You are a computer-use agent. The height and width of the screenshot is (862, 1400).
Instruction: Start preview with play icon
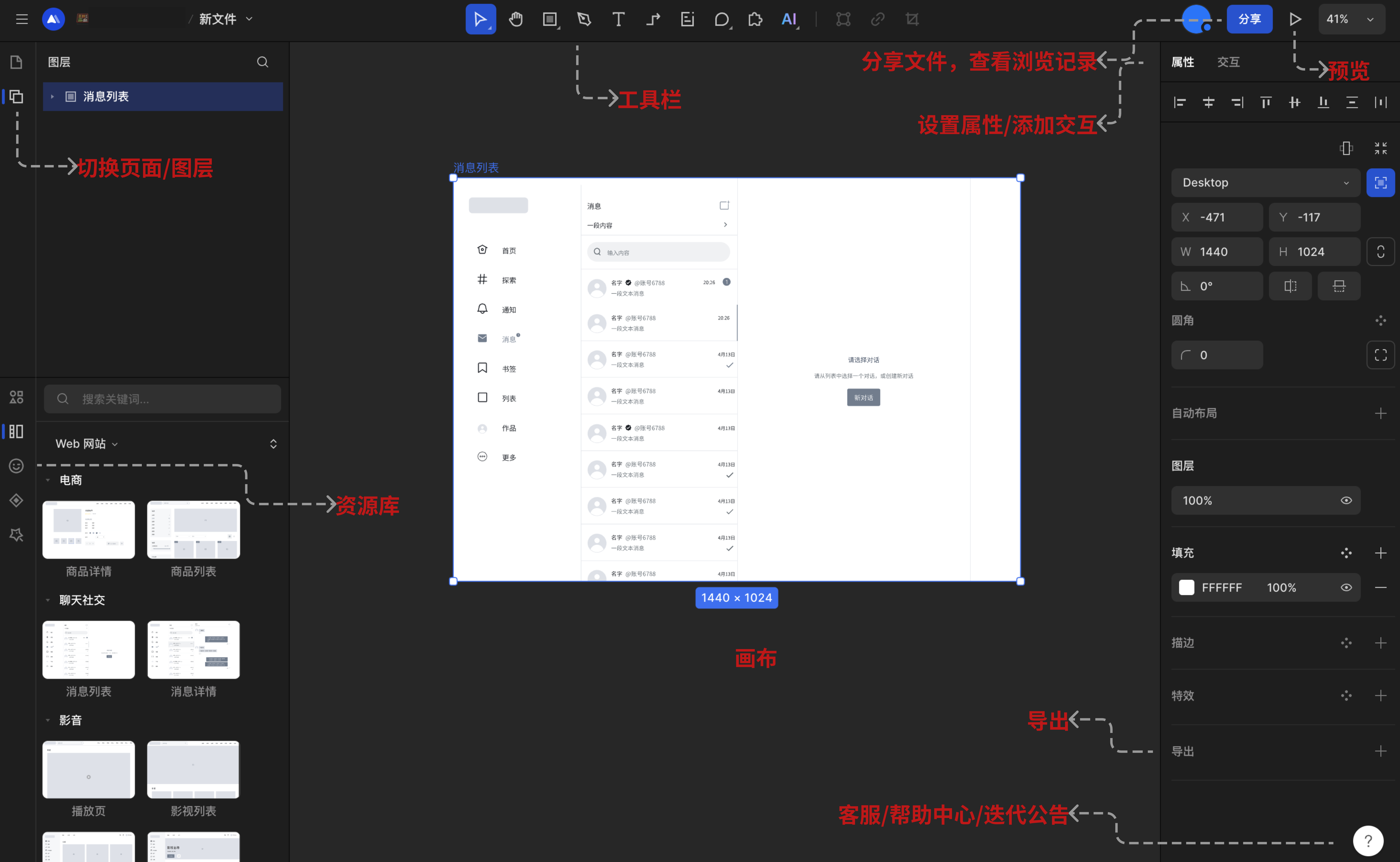[x=1295, y=19]
